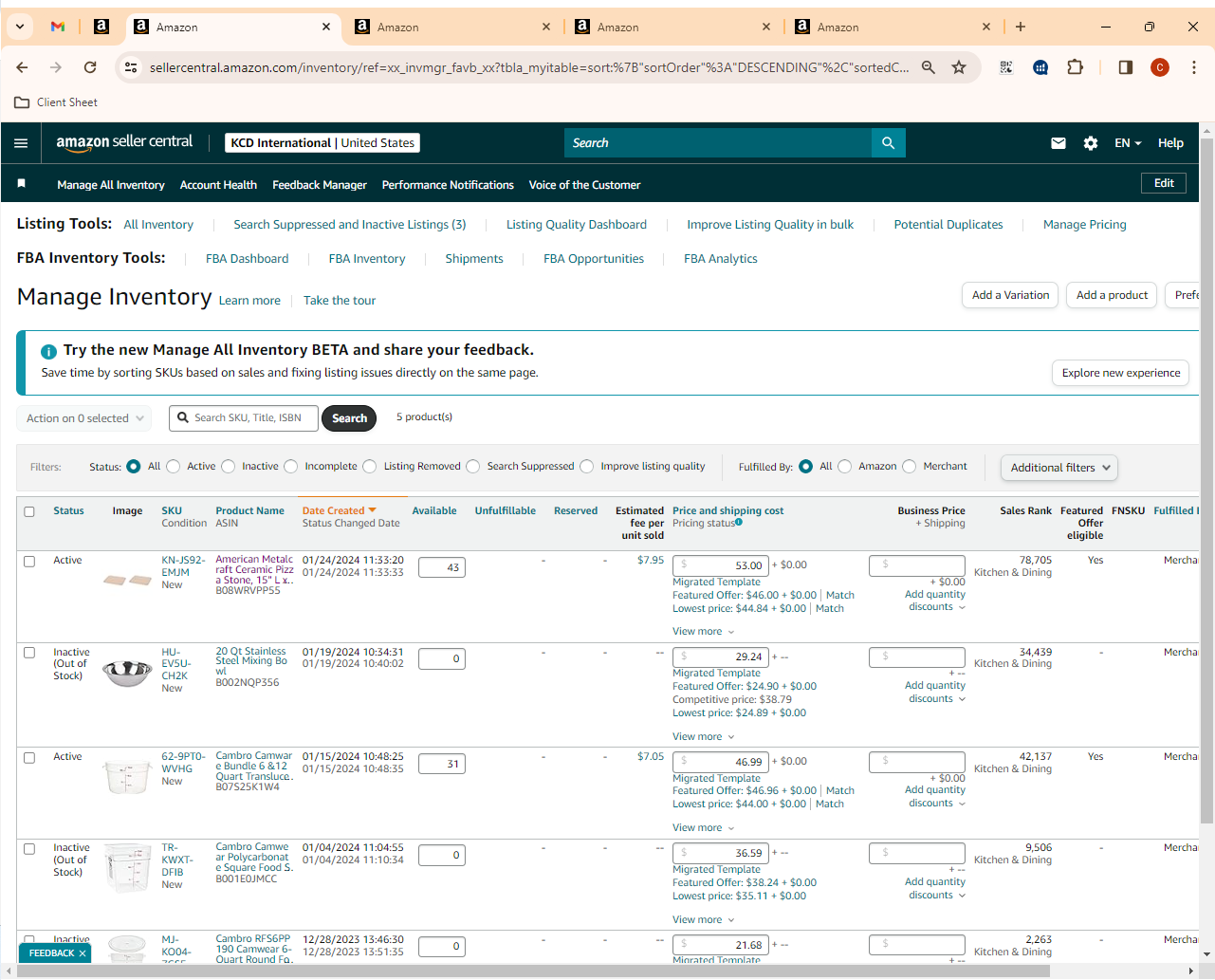Click the Add a Variation button
The height and width of the screenshot is (980, 1215).
click(x=1010, y=295)
